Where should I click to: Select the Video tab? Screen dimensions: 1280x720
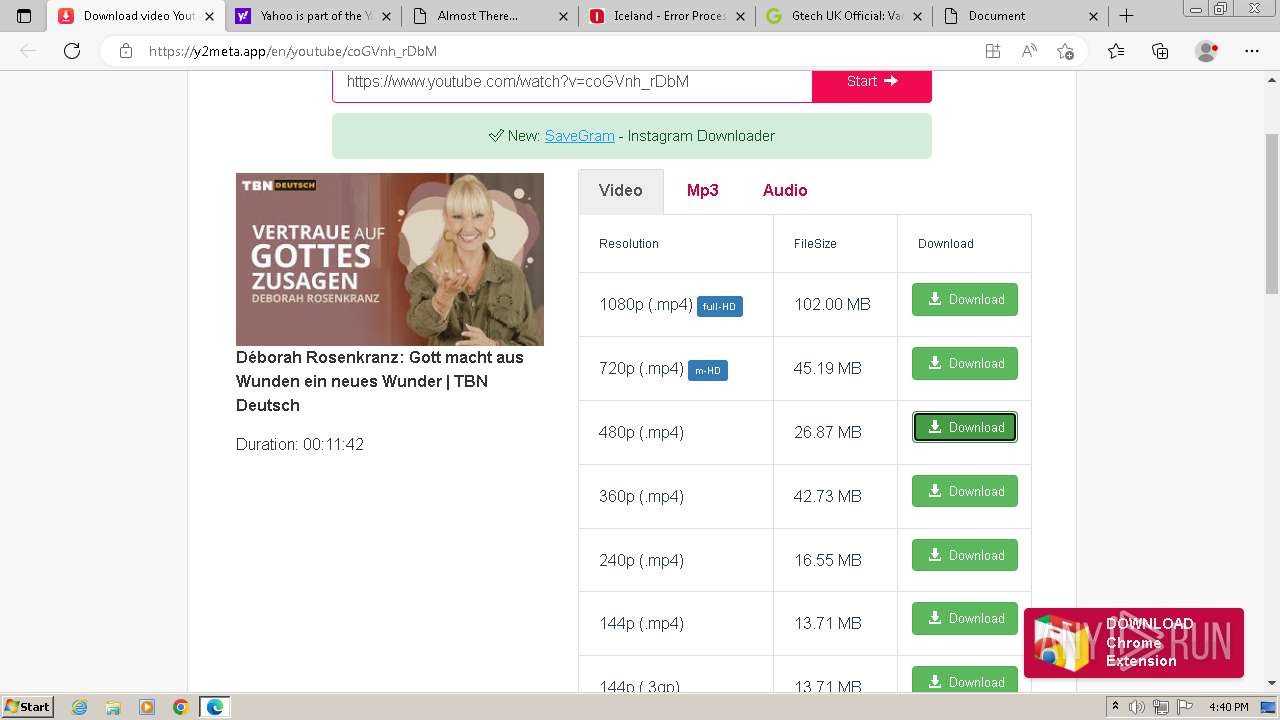point(620,190)
